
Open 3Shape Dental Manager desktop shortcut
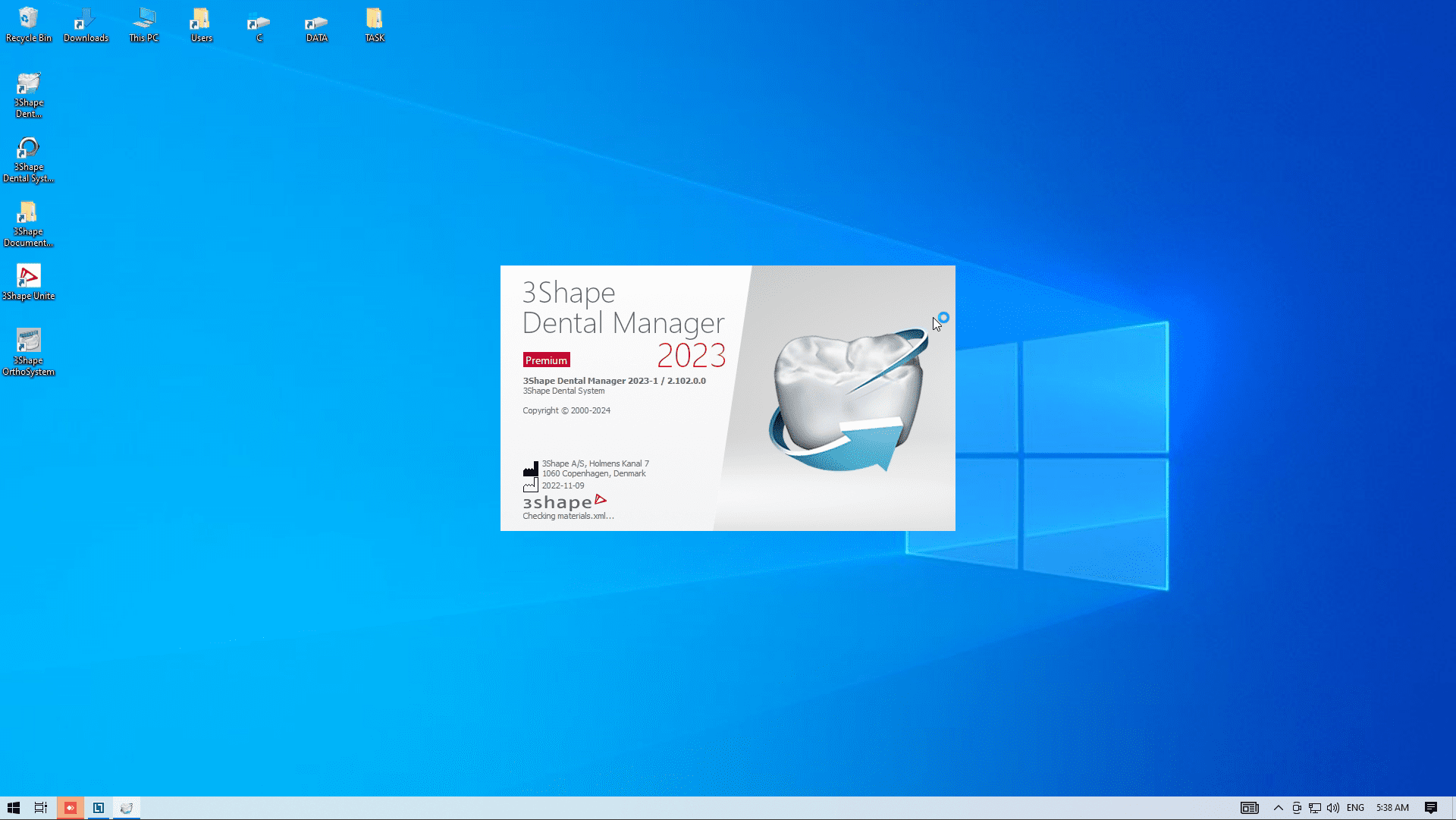(29, 93)
